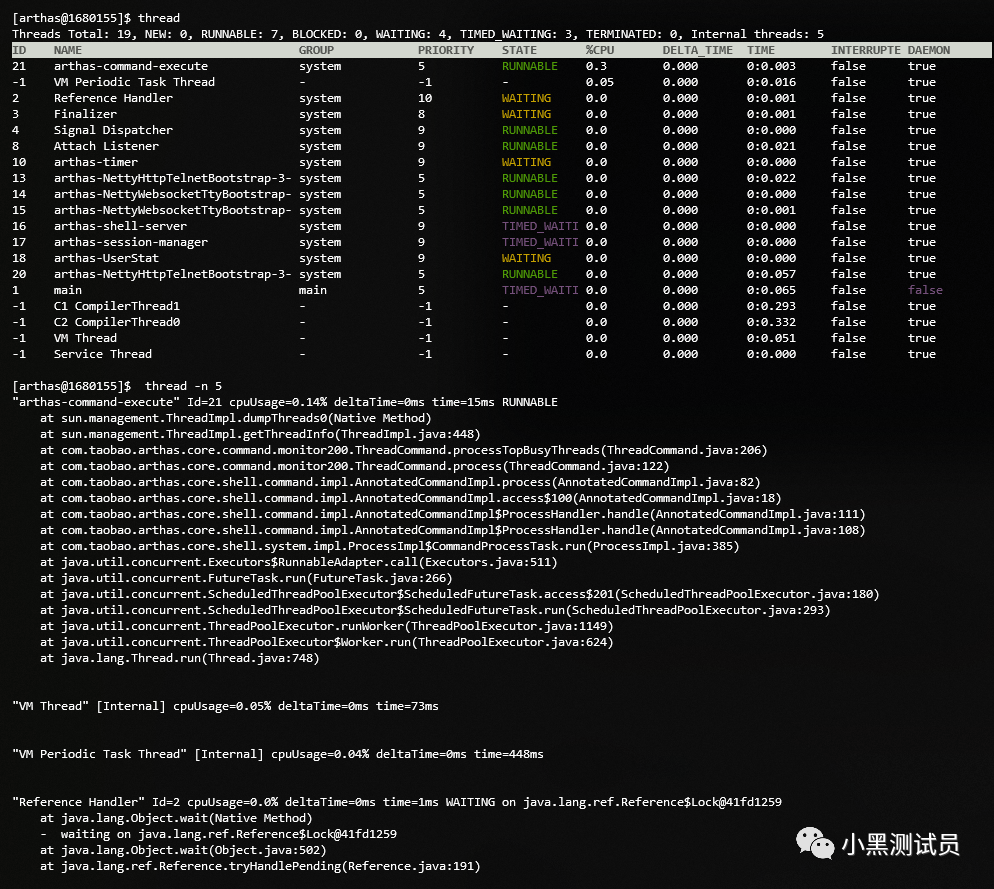Click the Finalizer thread name
Image resolution: width=994 pixels, height=889 pixels.
click(86, 114)
